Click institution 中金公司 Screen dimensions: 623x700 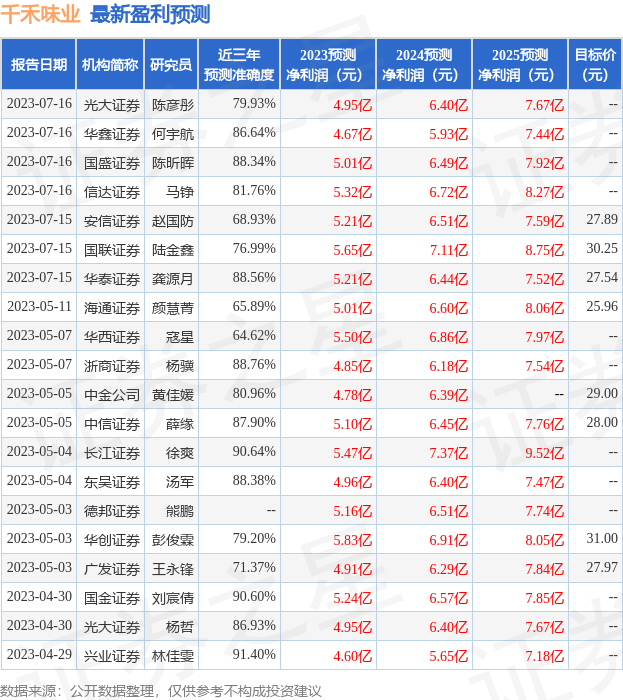pos(112,395)
